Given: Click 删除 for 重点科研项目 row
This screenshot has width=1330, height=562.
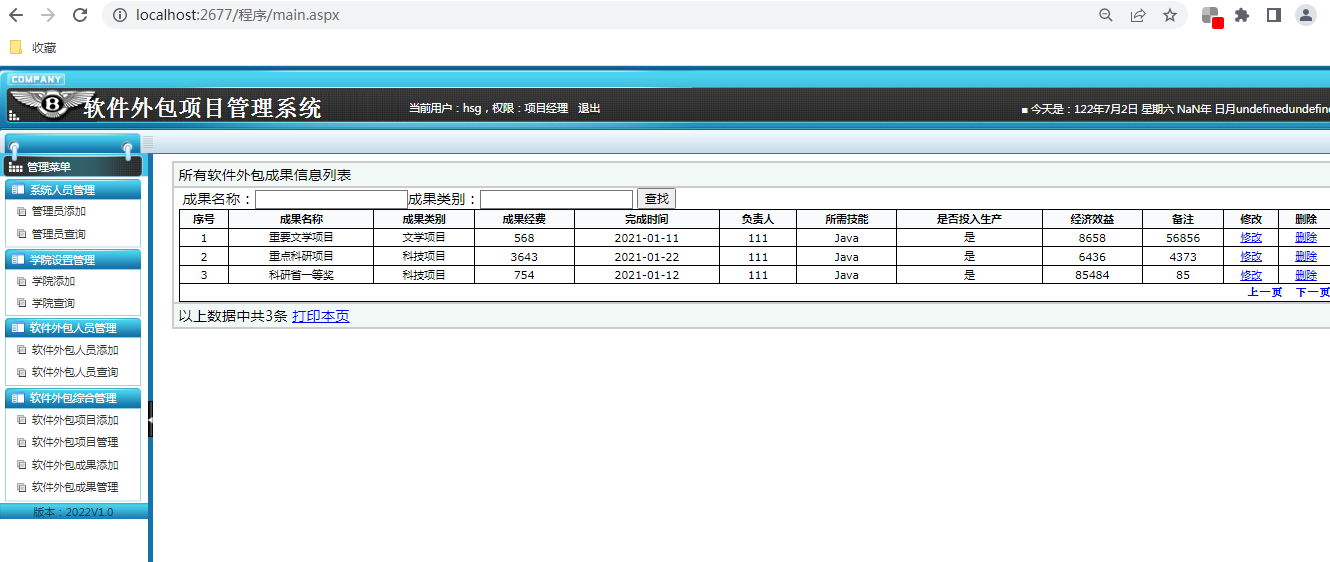Looking at the screenshot, I should click(x=1306, y=256).
